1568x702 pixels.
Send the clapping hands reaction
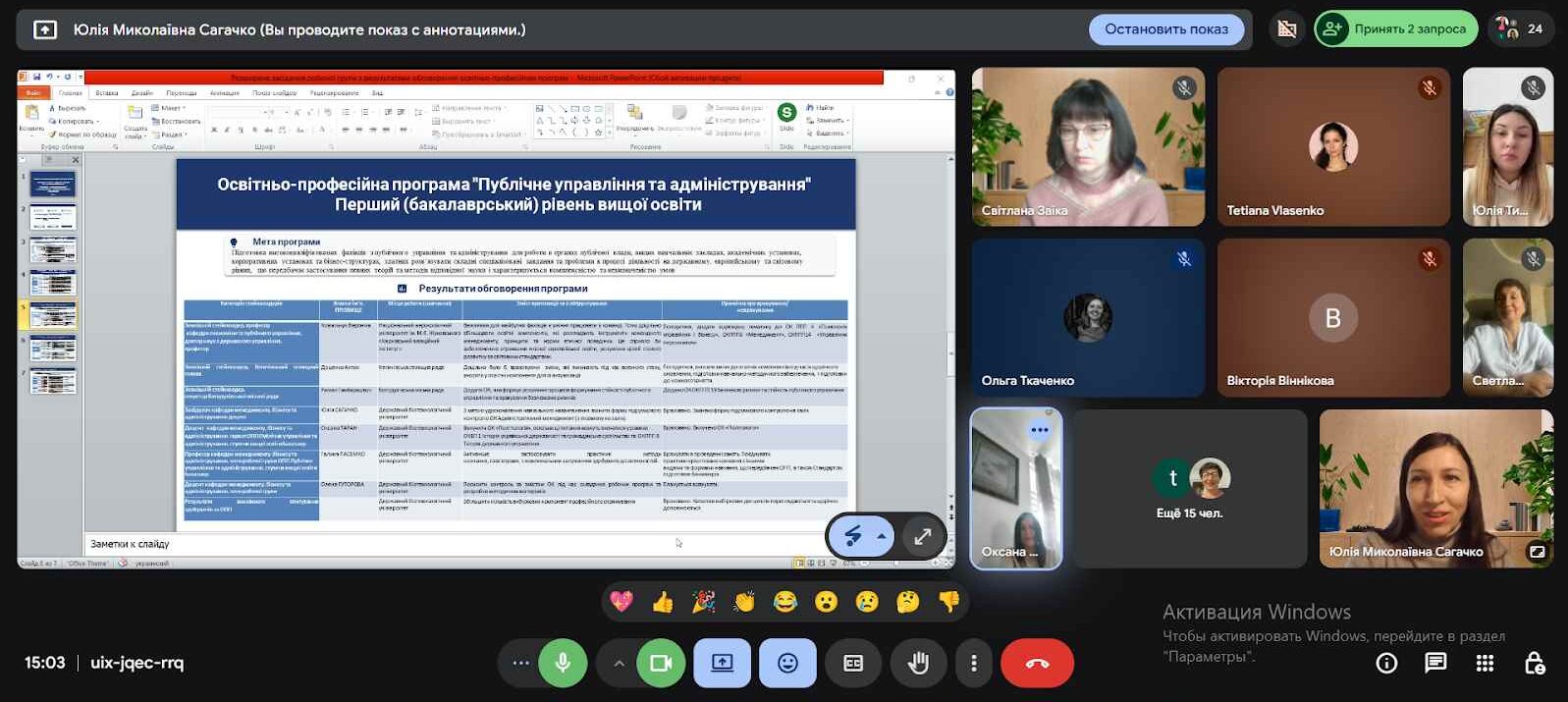pyautogui.click(x=744, y=602)
